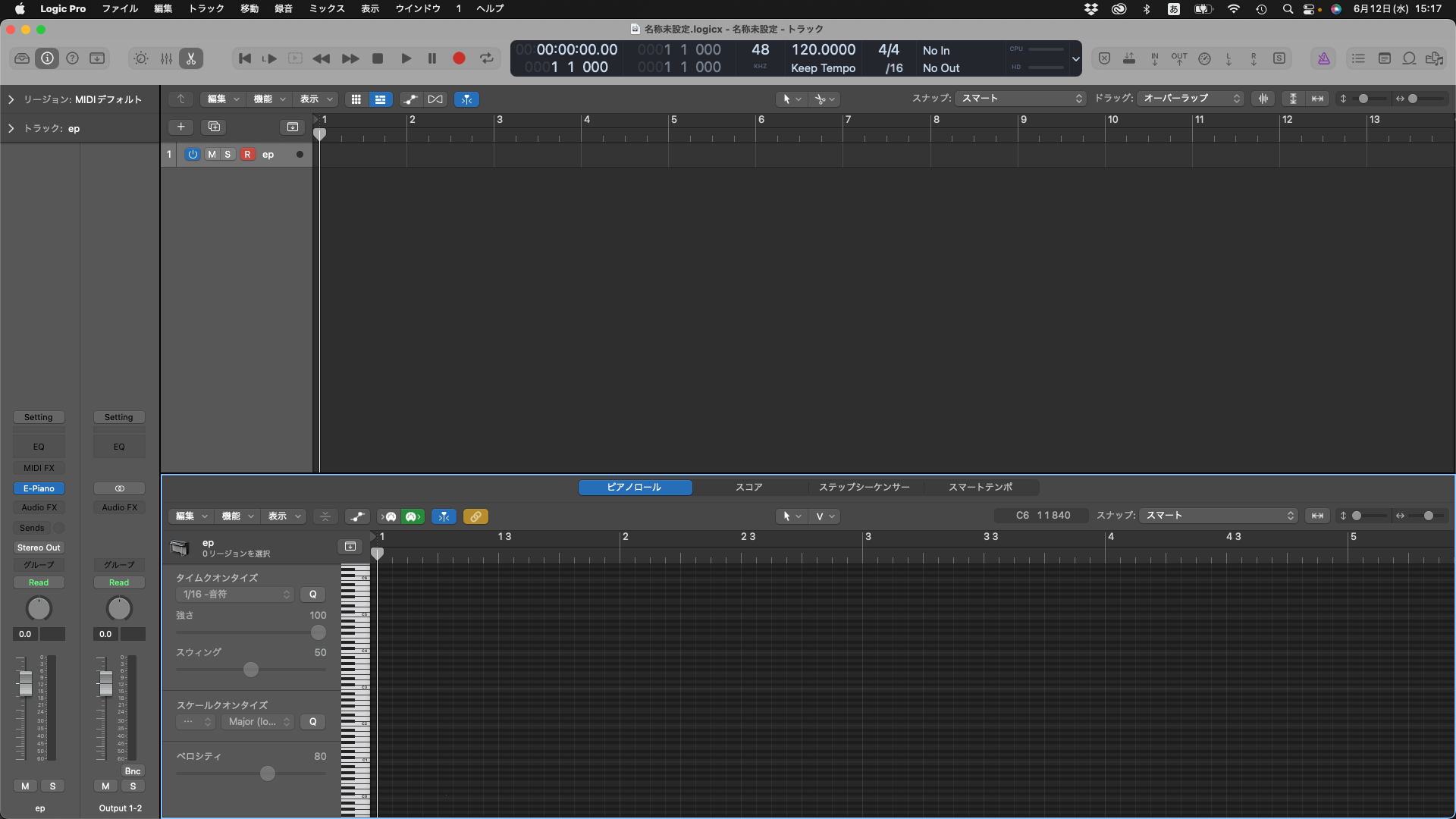Toggle the Cycle loop button
The image size is (1456, 819).
[487, 58]
